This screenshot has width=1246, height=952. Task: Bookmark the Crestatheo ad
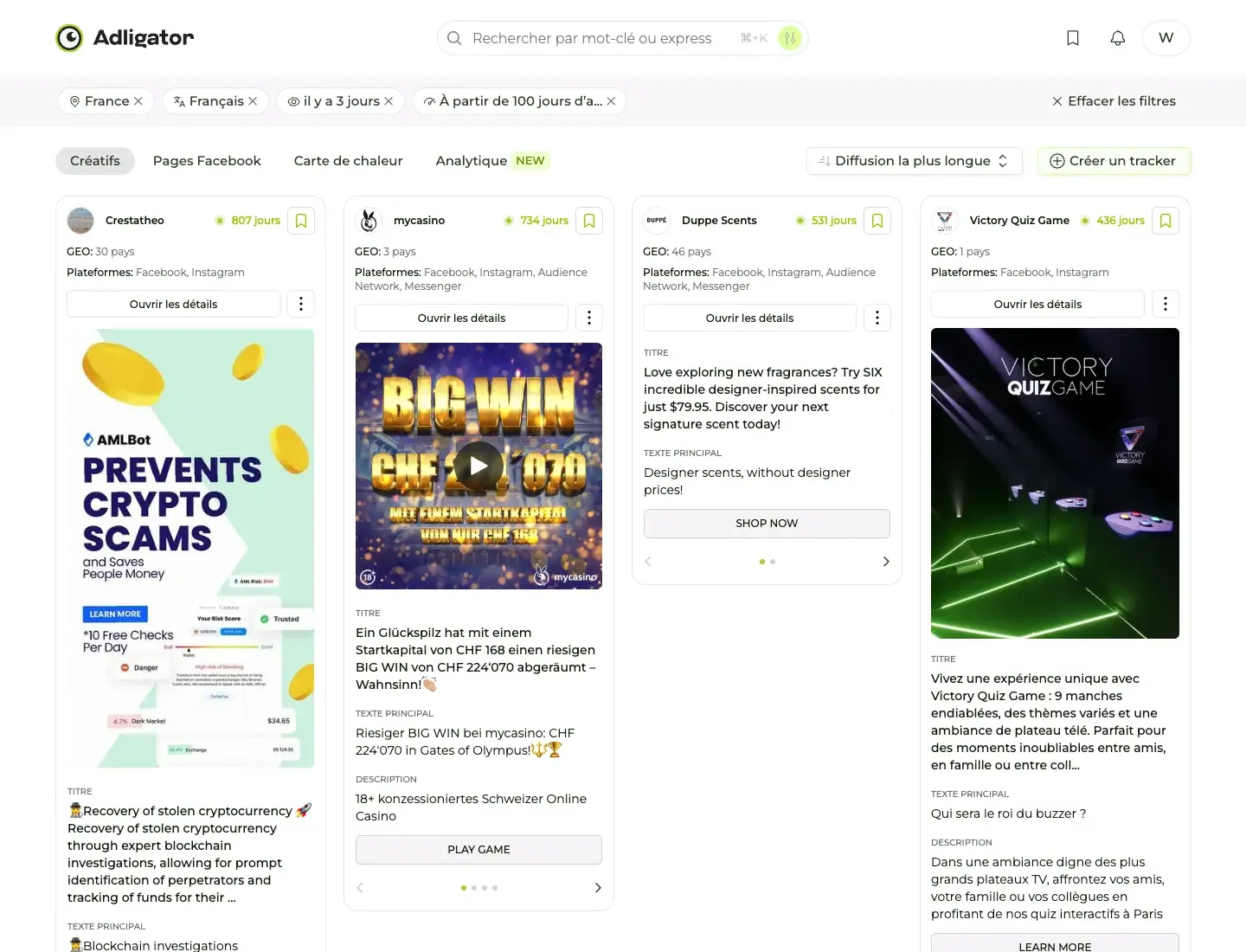(301, 221)
